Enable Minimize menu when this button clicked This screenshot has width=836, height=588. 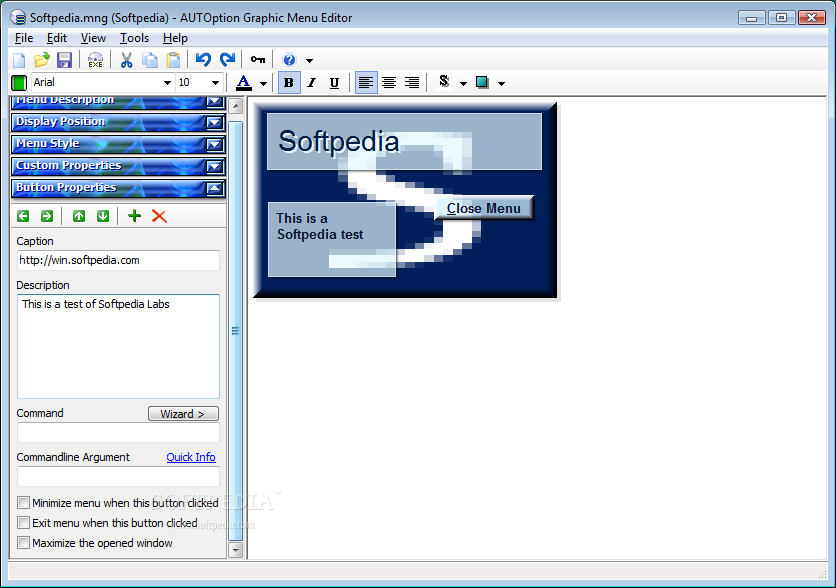pyautogui.click(x=23, y=503)
